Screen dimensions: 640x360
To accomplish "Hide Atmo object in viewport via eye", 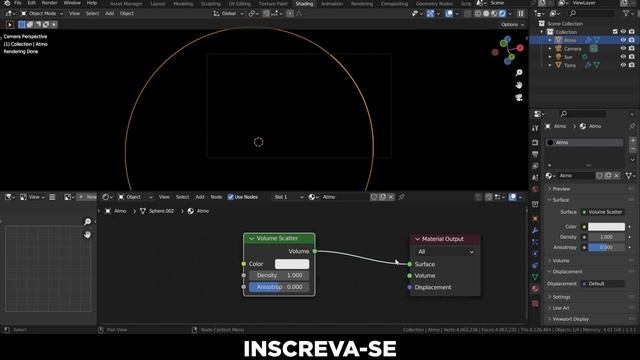I will click(623, 40).
